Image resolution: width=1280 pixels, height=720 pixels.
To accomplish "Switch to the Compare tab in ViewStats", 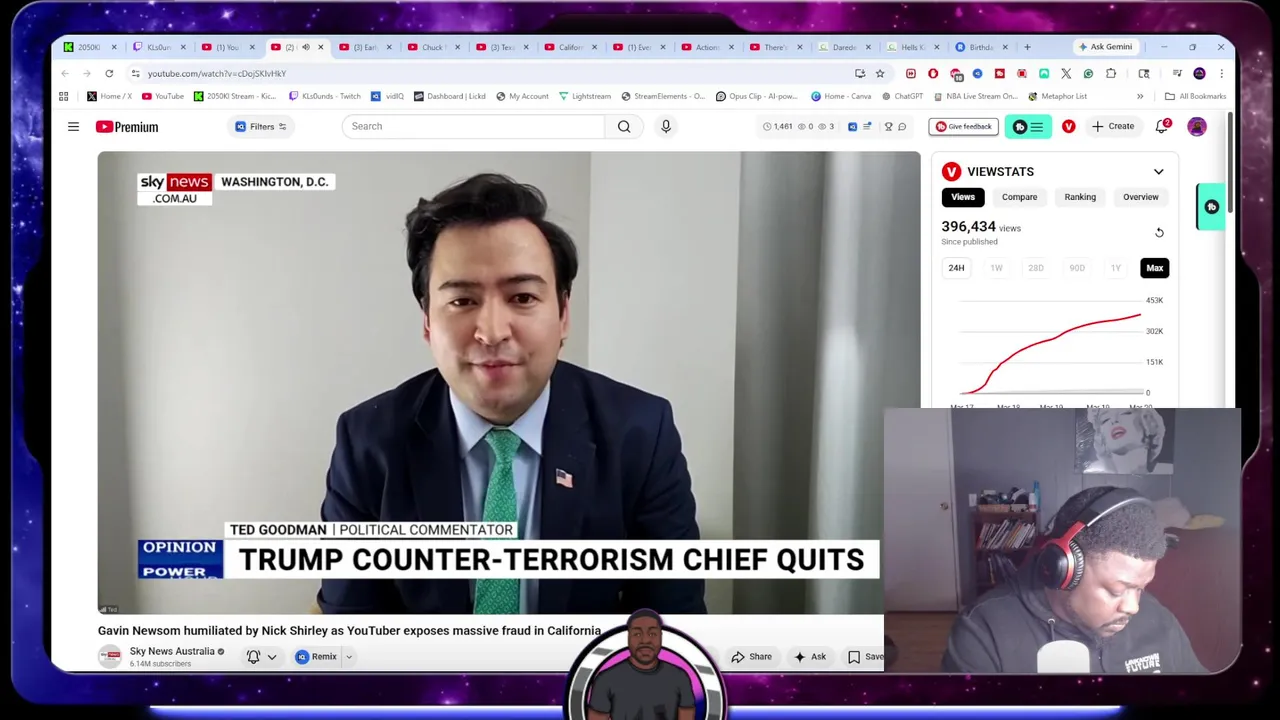I will pos(1019,197).
